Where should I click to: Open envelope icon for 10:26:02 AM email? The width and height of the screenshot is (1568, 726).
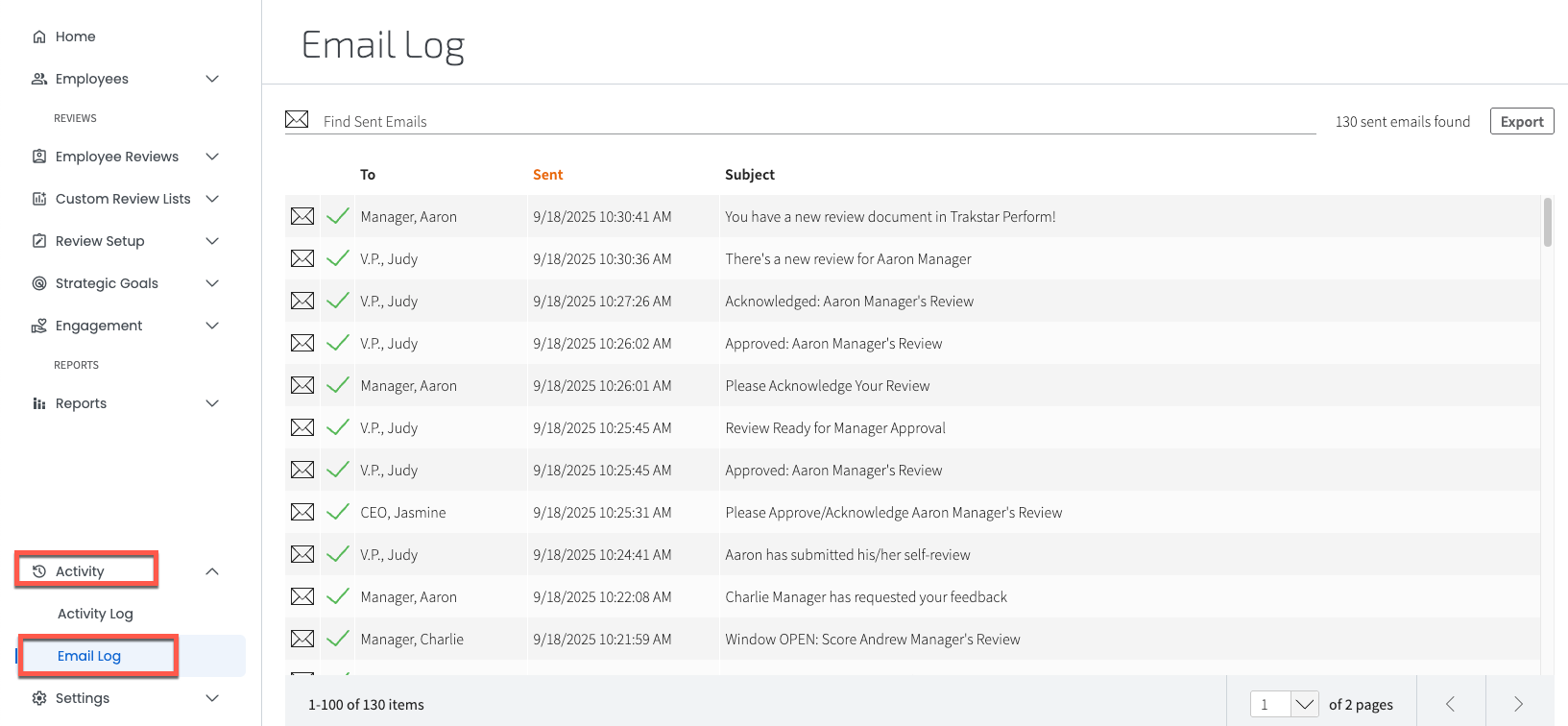coord(302,343)
